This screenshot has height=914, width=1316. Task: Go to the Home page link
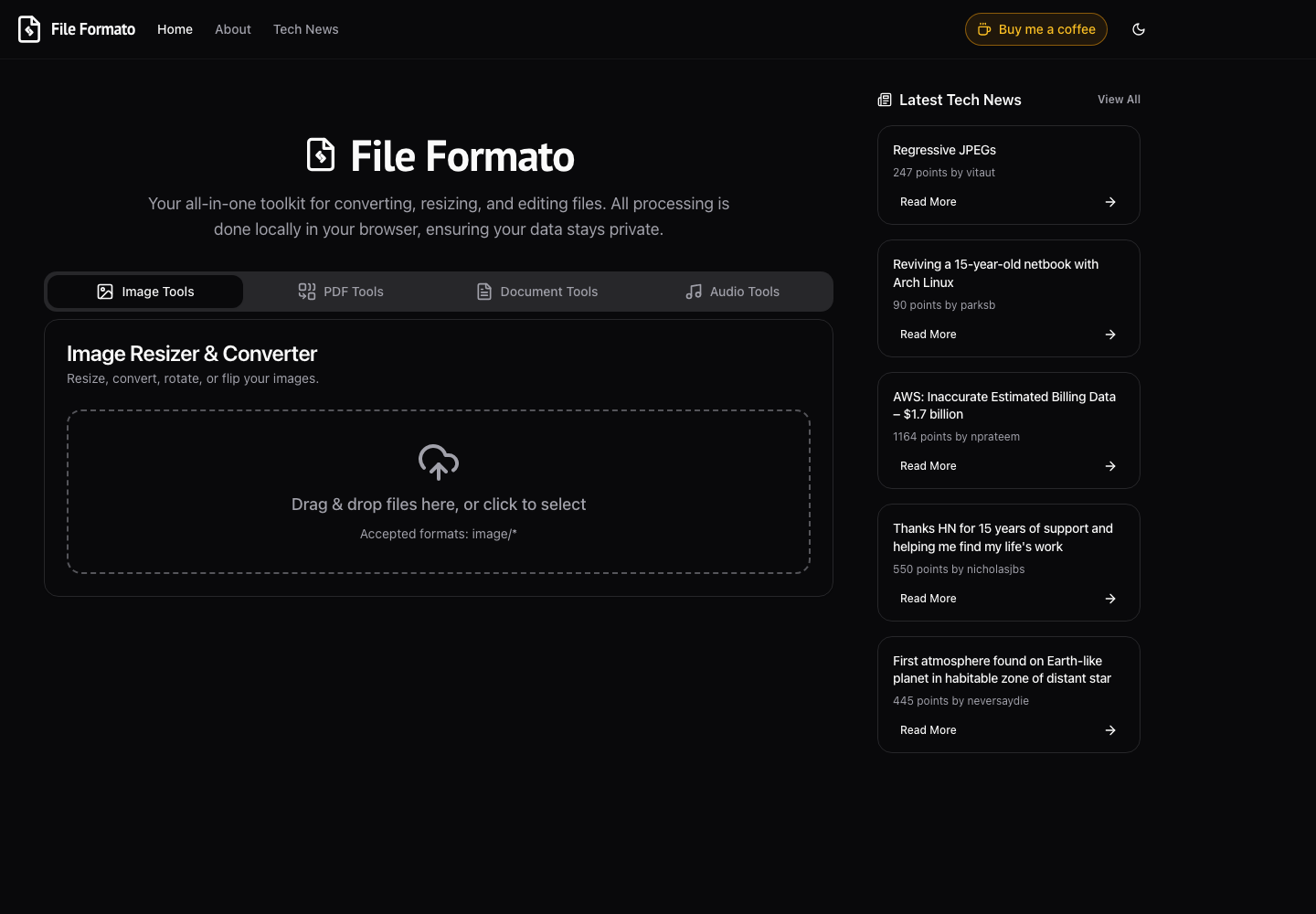(x=175, y=29)
